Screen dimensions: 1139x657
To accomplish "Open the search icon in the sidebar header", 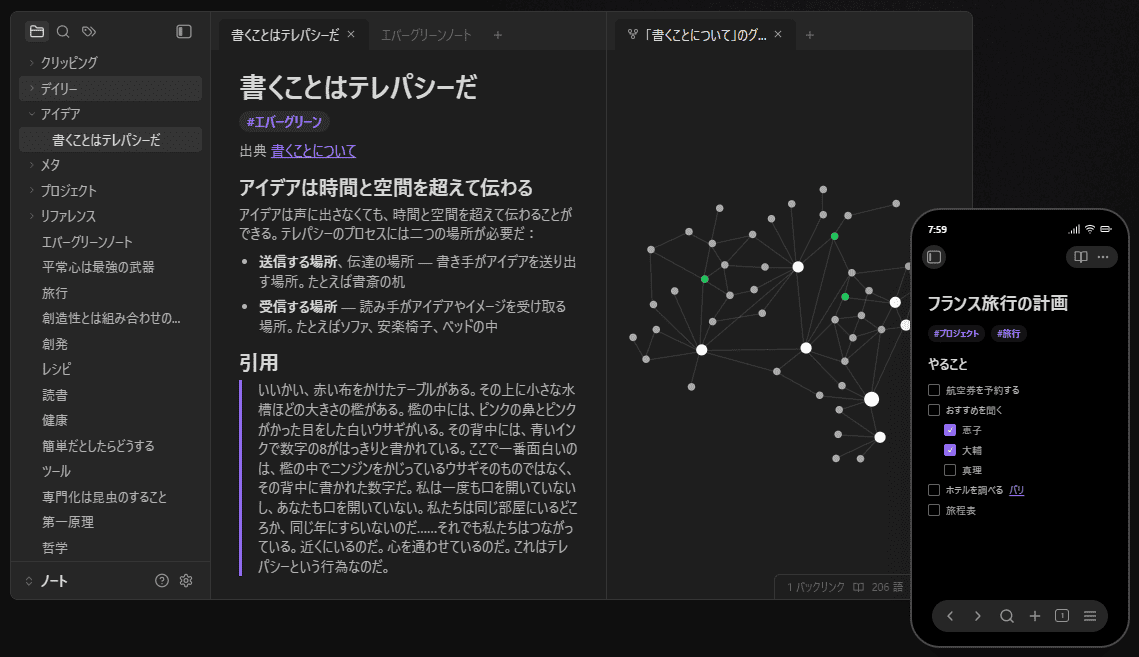I will 62,31.
